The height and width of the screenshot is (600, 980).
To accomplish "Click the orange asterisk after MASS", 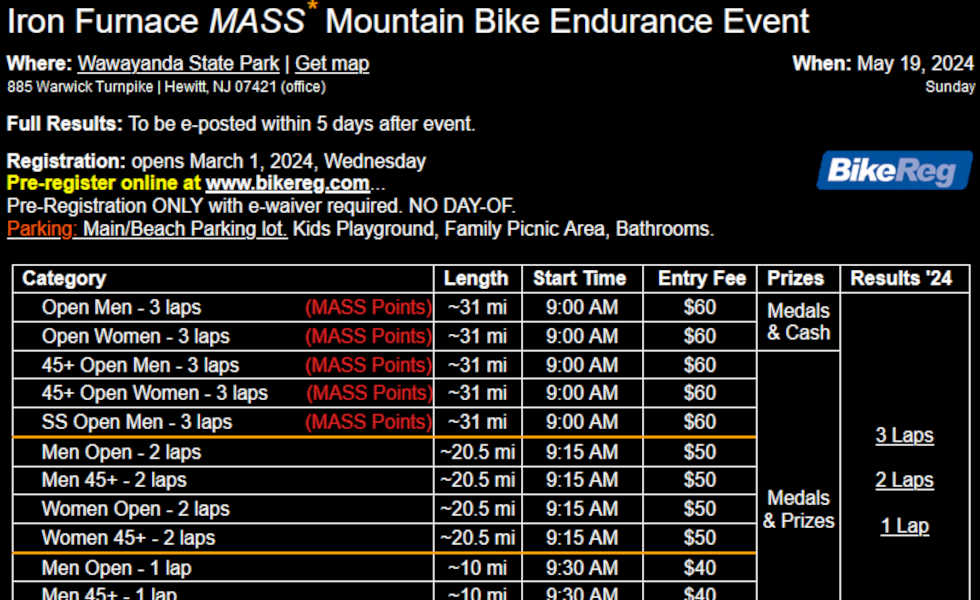I will [x=312, y=6].
